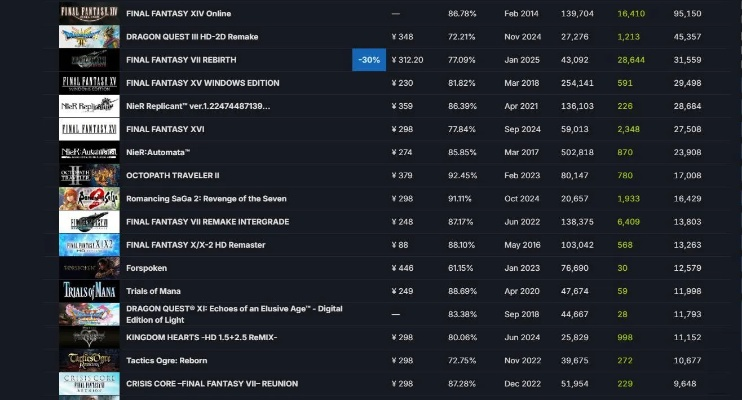
Task: Click the KINGDOM HEARTS thumbnail image
Action: [x=89, y=337]
